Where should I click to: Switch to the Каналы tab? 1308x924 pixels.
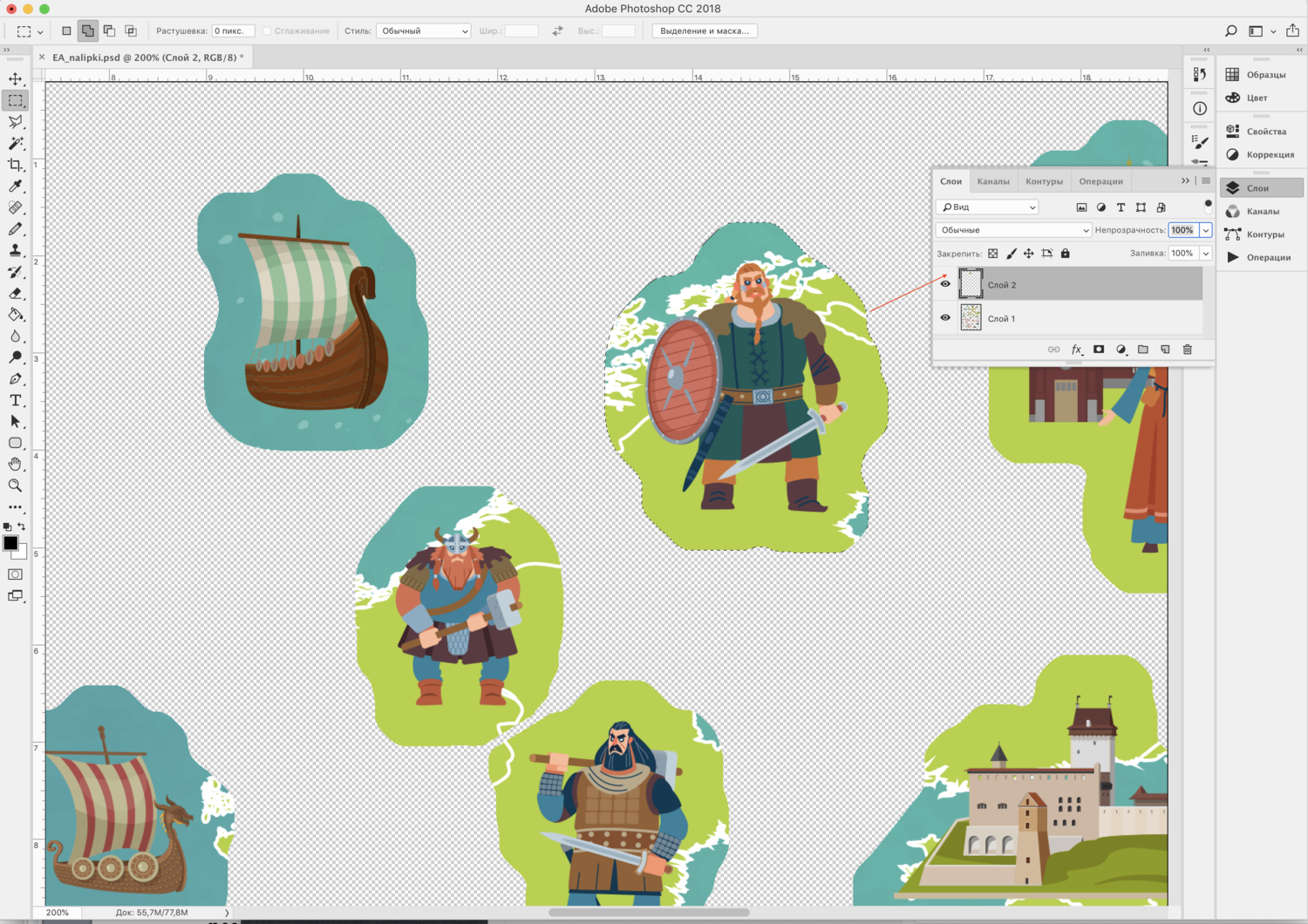992,181
